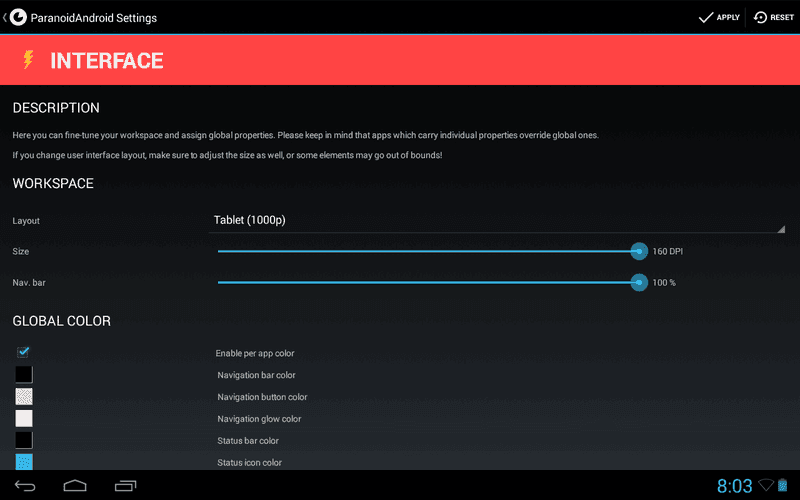The width and height of the screenshot is (800, 500).
Task: Click the Navigation button color label
Action: pos(262,397)
